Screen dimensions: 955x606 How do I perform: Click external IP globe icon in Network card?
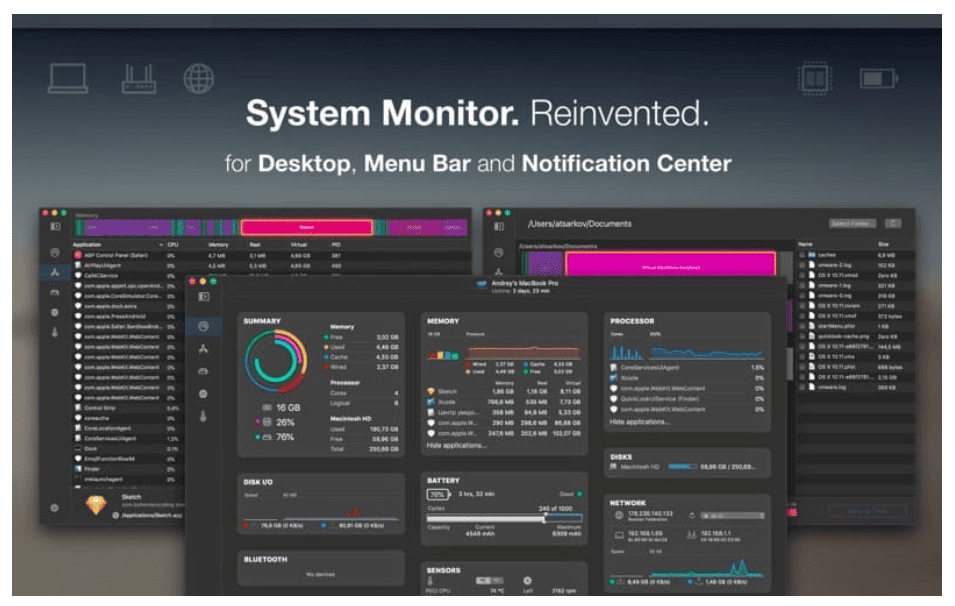pos(619,515)
